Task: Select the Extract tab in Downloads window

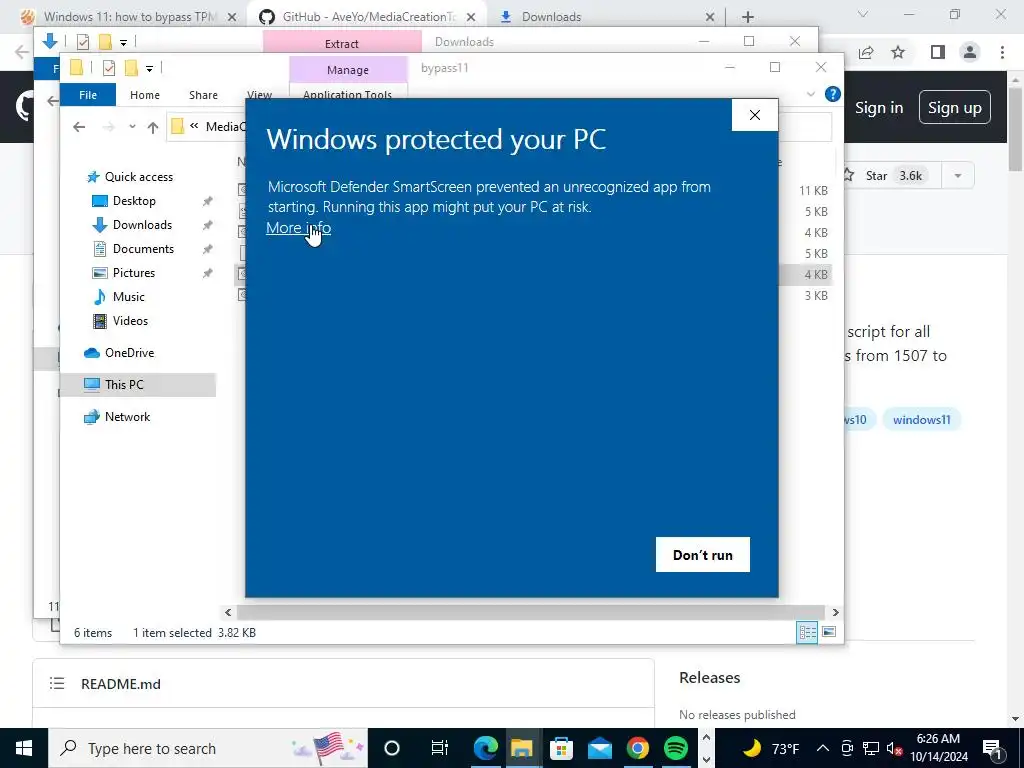Action: [x=342, y=44]
